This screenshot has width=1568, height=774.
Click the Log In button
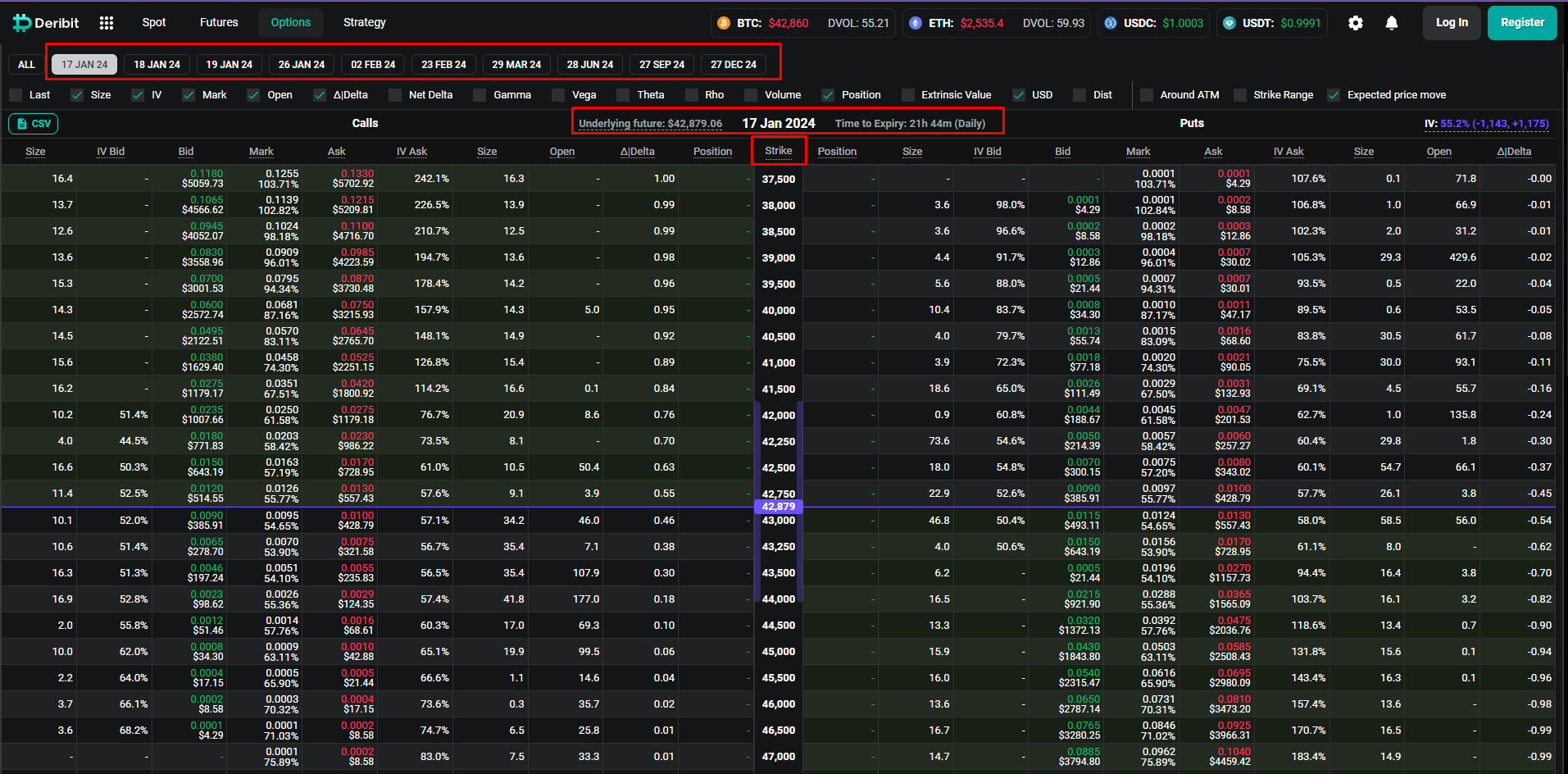1452,23
